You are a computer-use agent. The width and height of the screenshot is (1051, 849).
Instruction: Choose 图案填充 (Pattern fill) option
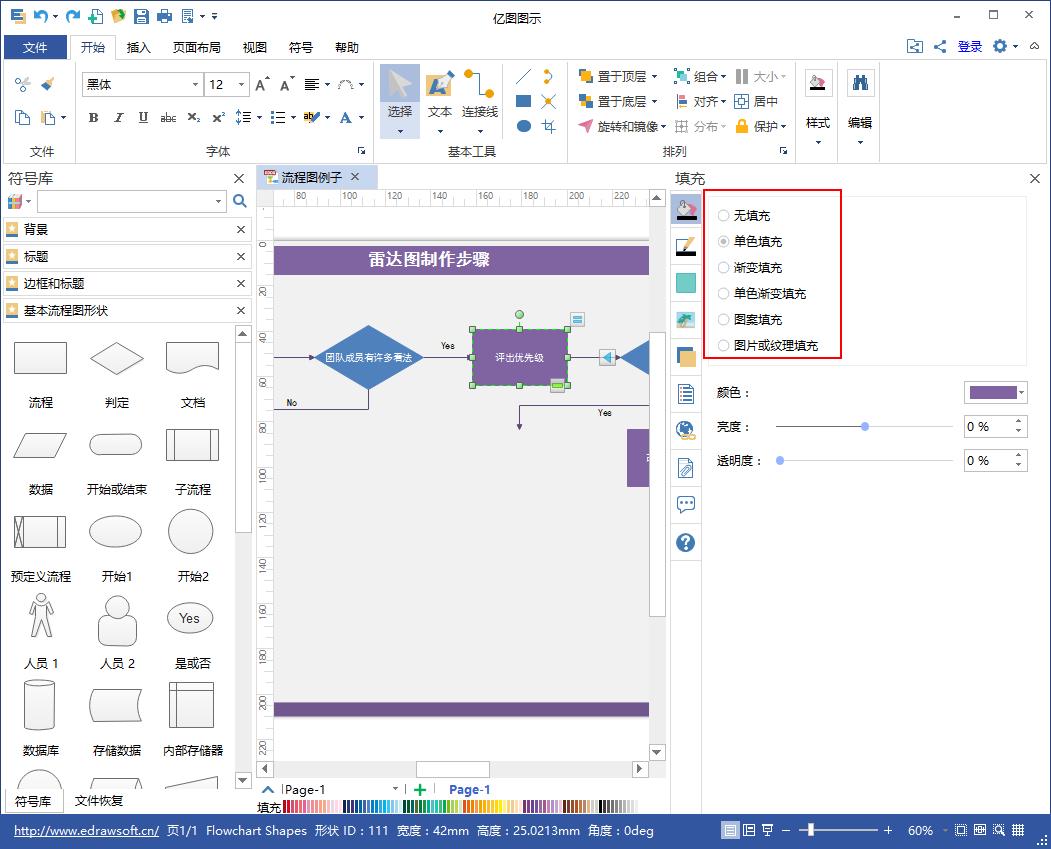coord(722,319)
